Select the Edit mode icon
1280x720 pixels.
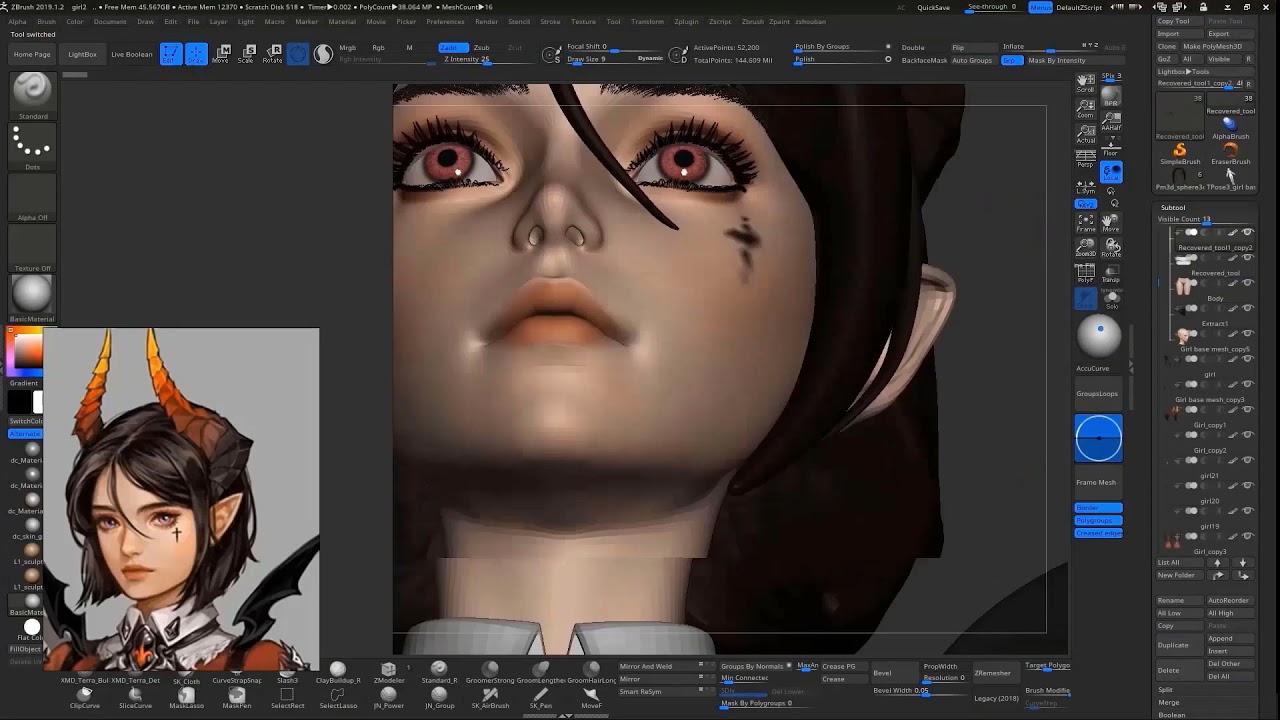point(171,54)
